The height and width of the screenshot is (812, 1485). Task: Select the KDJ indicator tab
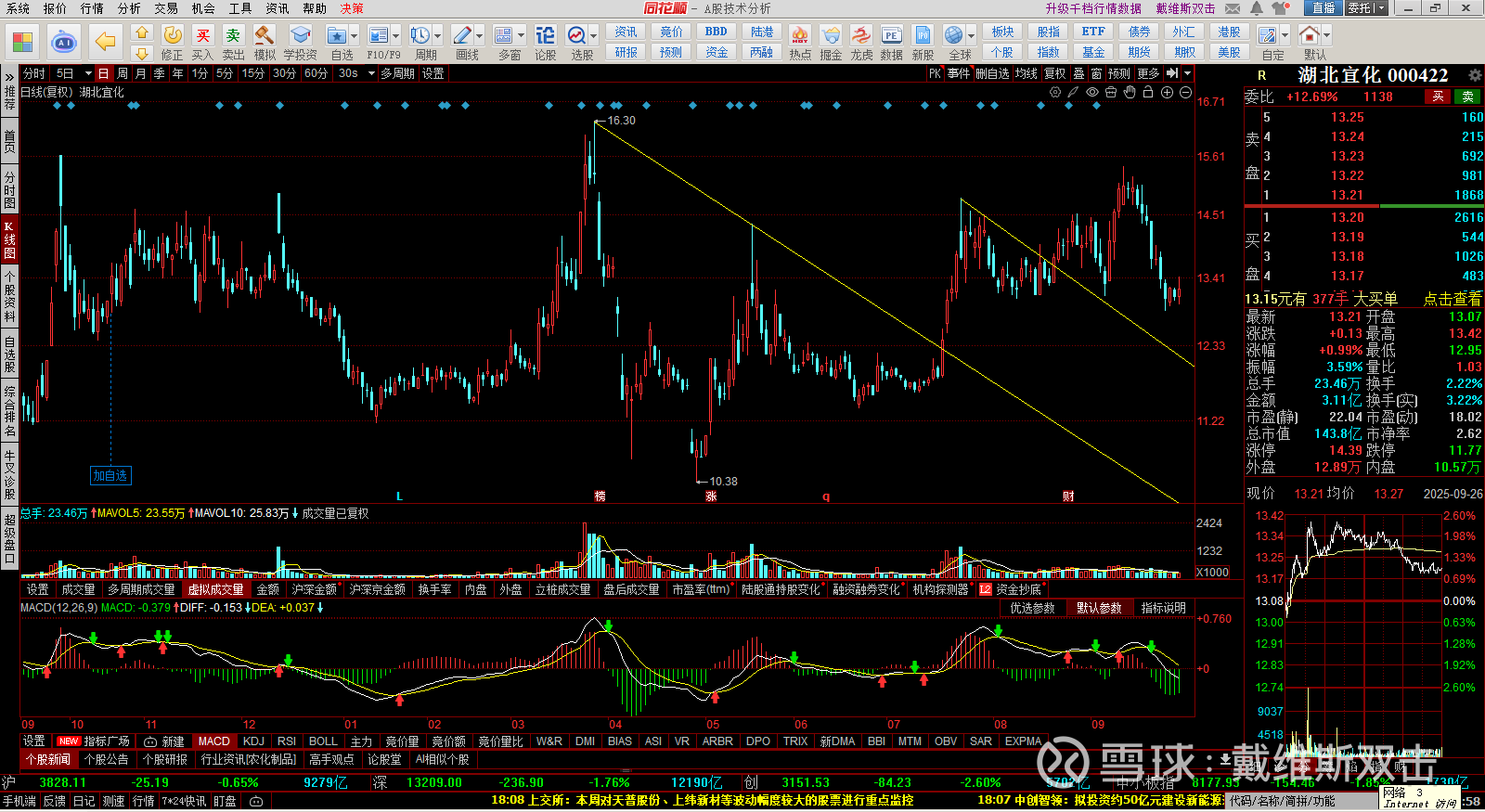pyautogui.click(x=253, y=741)
